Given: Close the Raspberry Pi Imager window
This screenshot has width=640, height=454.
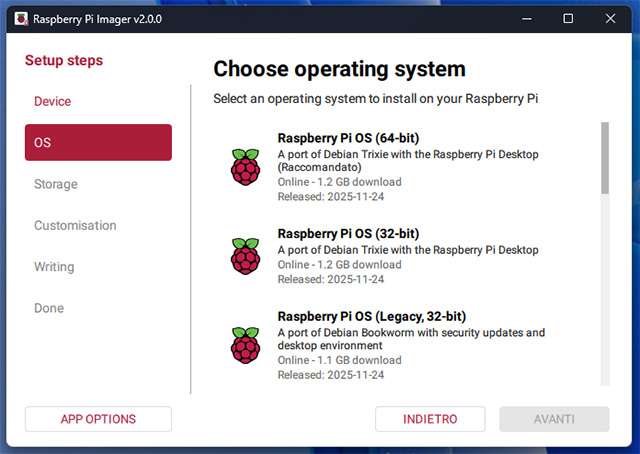Looking at the screenshot, I should tap(610, 19).
